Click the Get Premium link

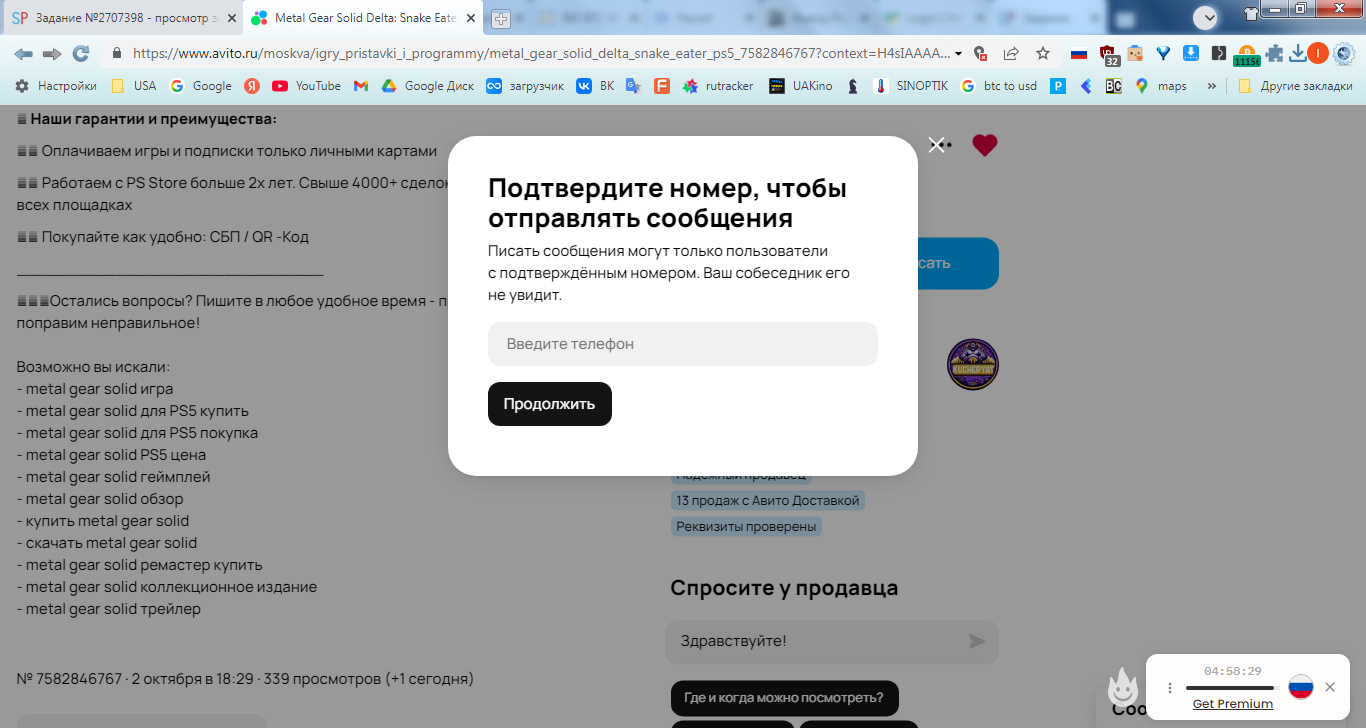(x=1233, y=704)
